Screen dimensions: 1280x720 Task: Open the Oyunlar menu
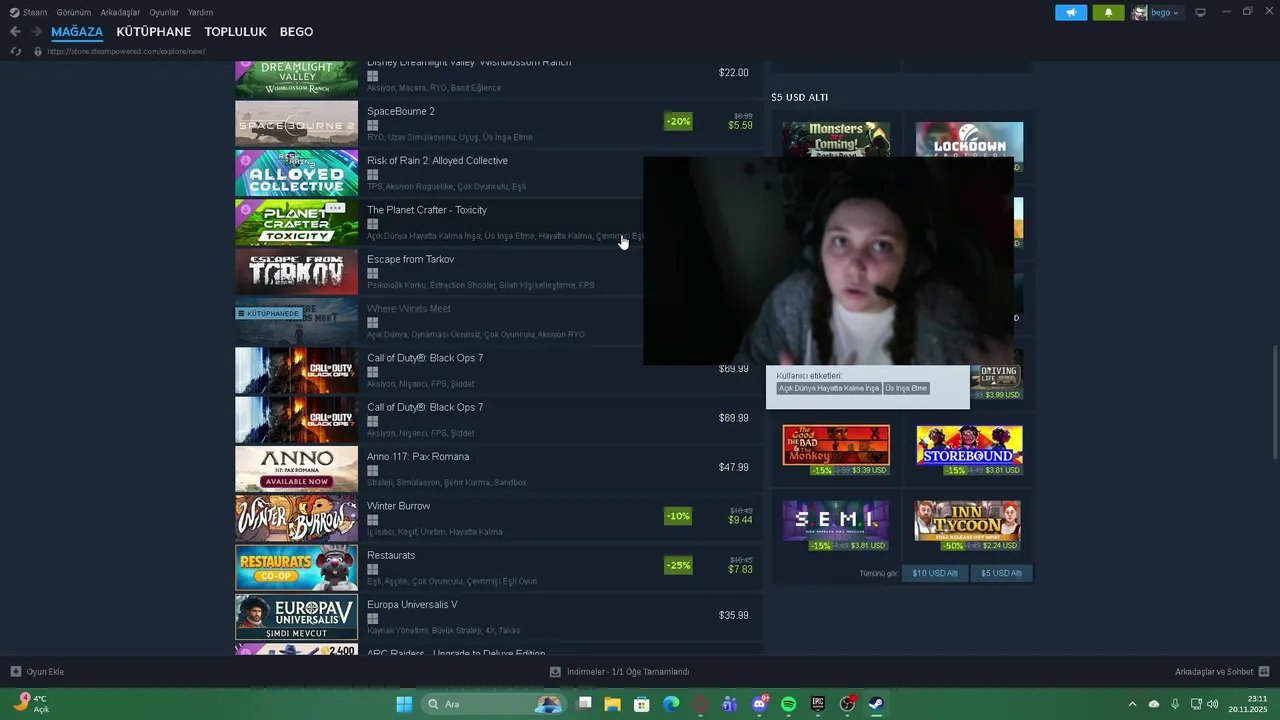click(x=164, y=13)
